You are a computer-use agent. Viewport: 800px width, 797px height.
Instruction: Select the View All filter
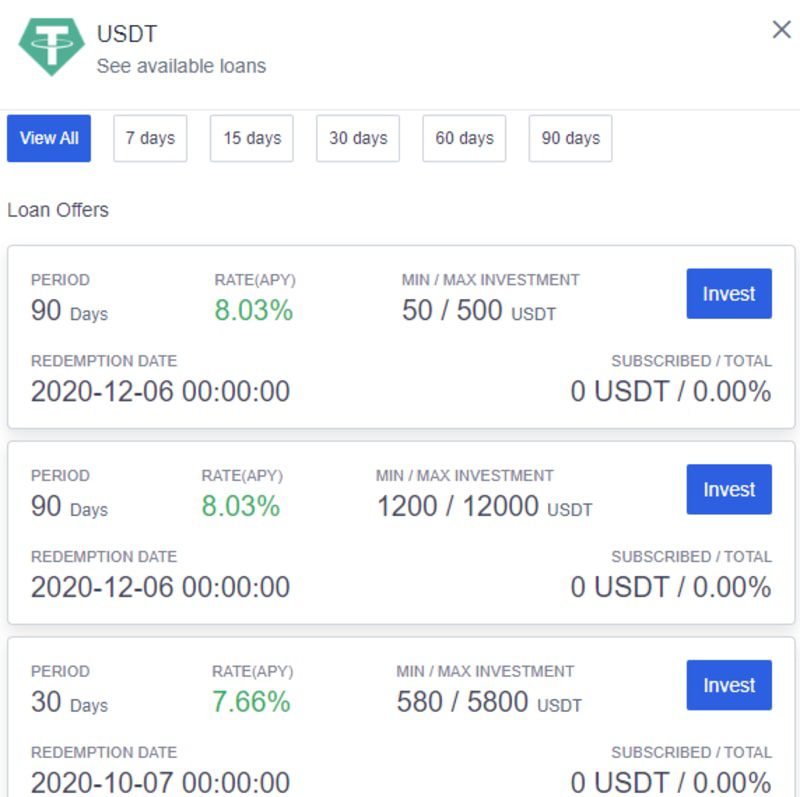point(49,138)
